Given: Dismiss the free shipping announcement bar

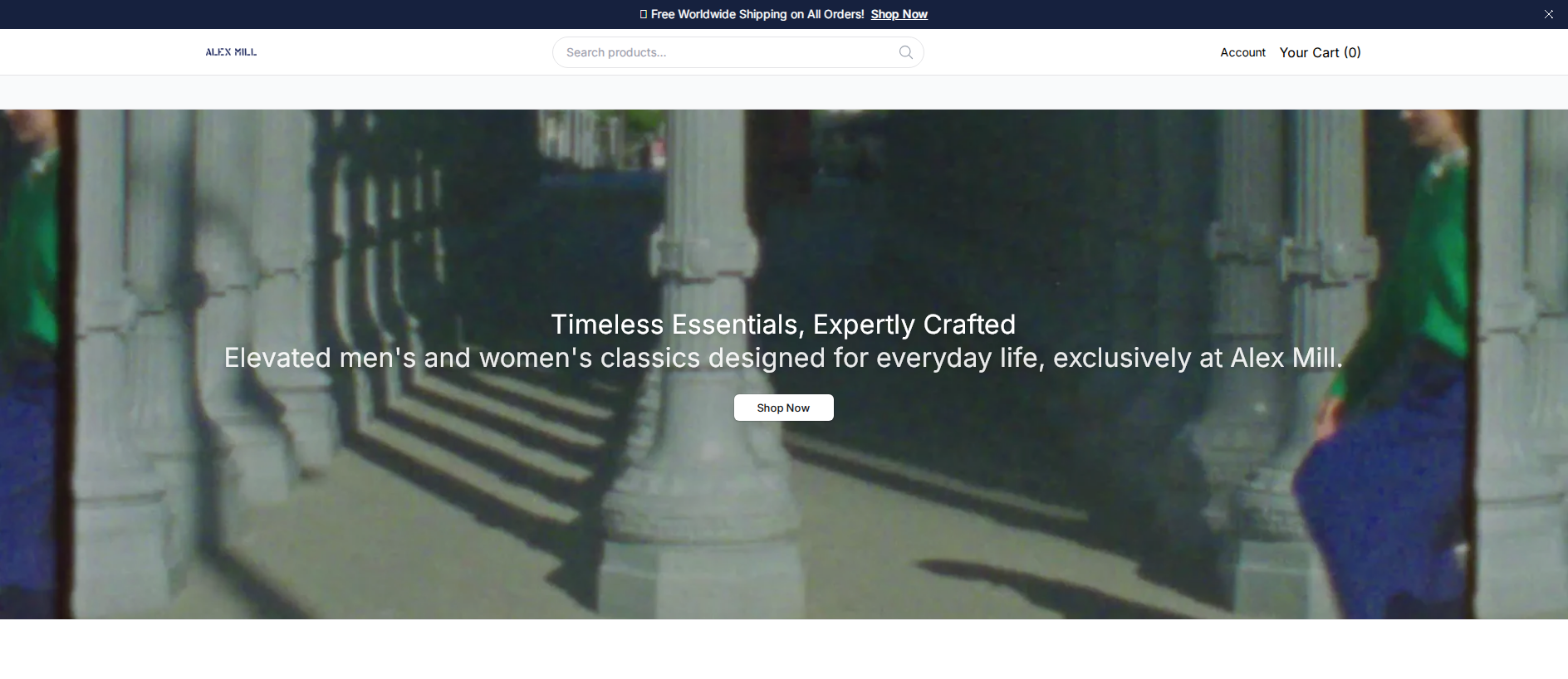Looking at the screenshot, I should 1549,14.
